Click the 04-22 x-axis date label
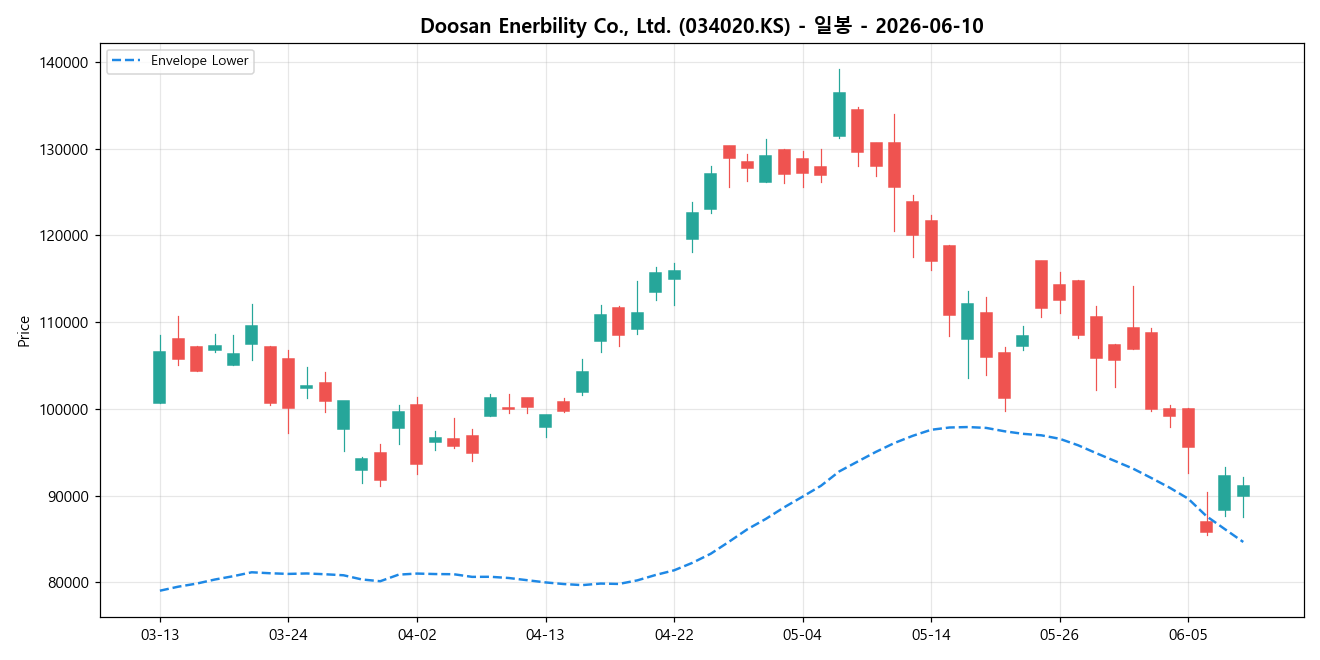 pyautogui.click(x=674, y=635)
